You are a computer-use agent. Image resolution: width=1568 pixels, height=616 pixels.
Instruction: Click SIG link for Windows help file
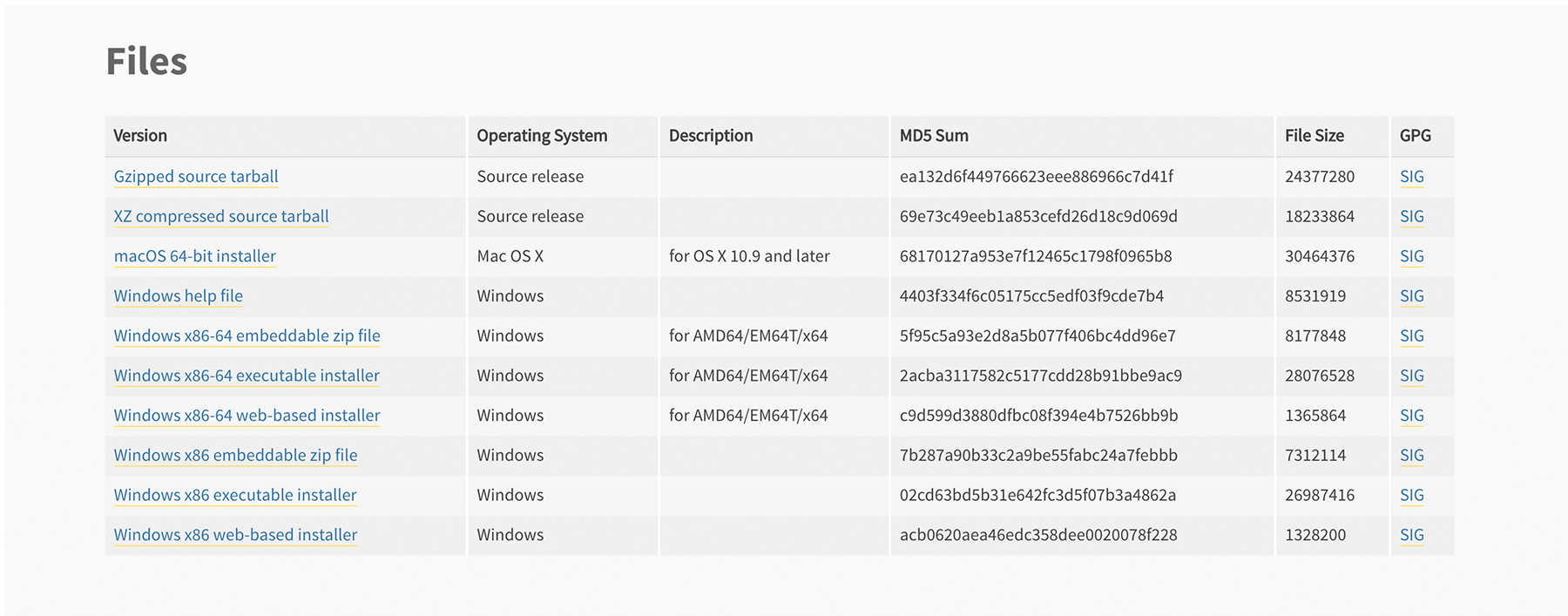pyautogui.click(x=1411, y=296)
